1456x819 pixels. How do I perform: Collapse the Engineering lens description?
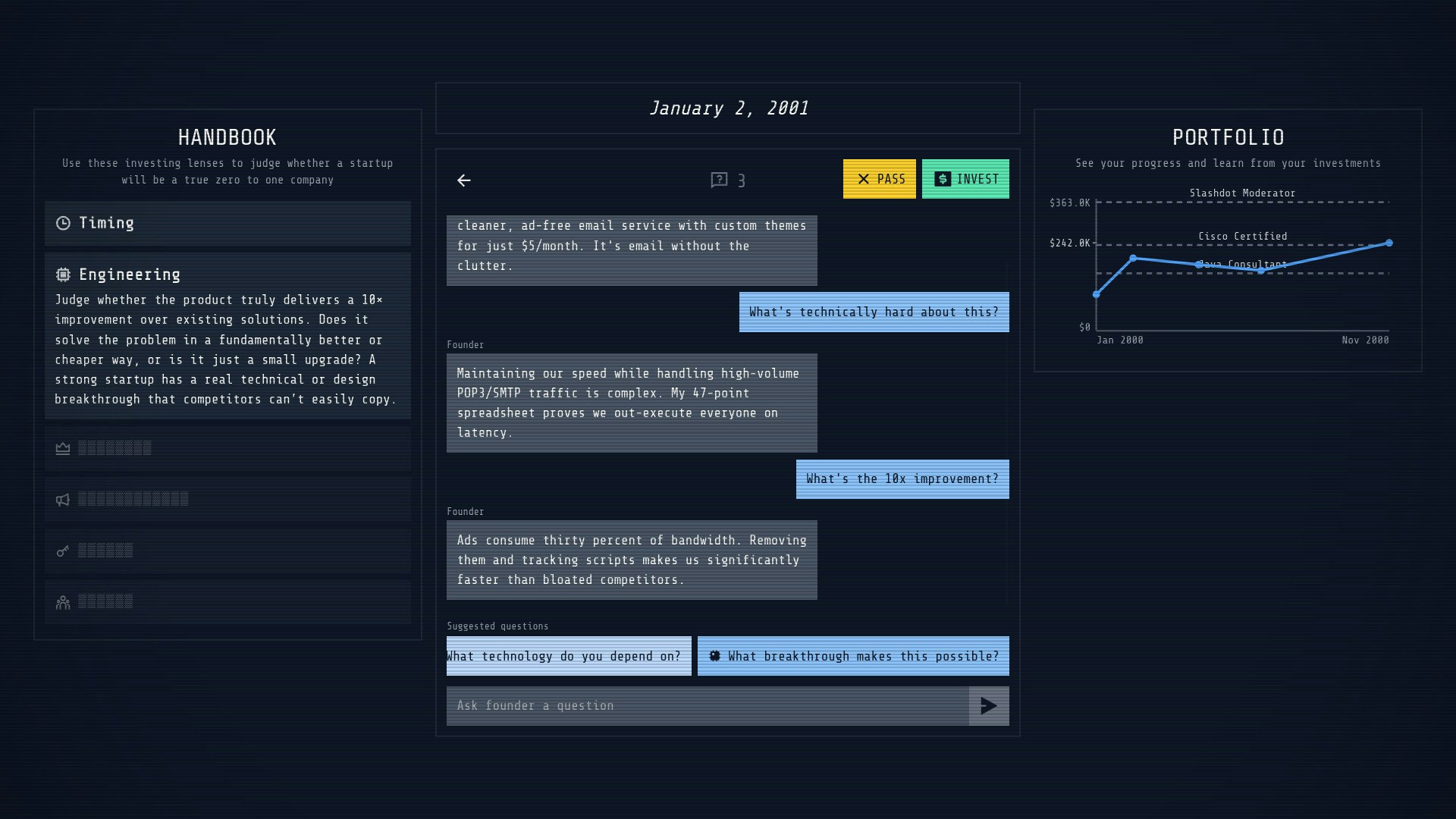227,275
